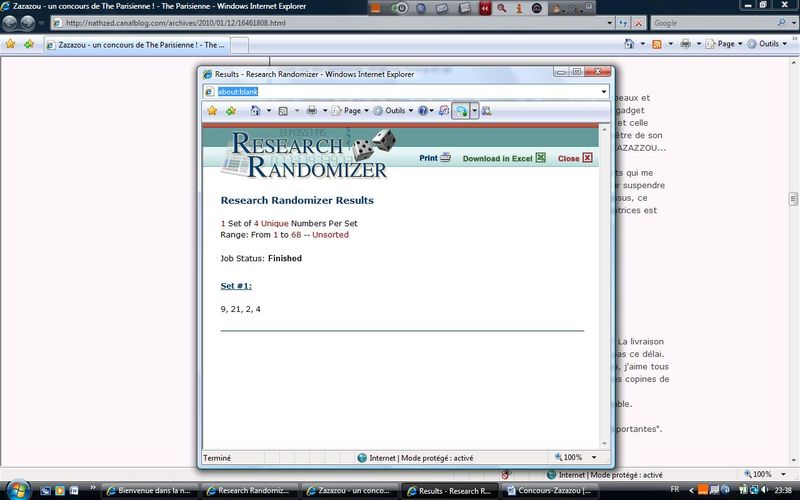Click the Home icon in the popup toolbar
The height and width of the screenshot is (500, 800).
pyautogui.click(x=256, y=111)
